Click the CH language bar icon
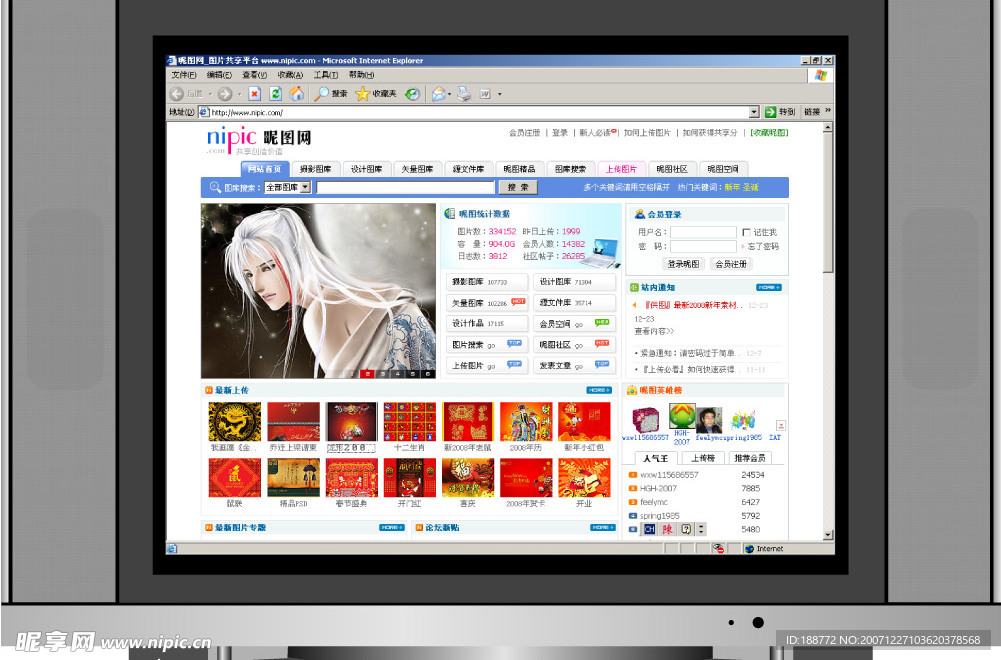This screenshot has width=1001, height=660. (650, 529)
